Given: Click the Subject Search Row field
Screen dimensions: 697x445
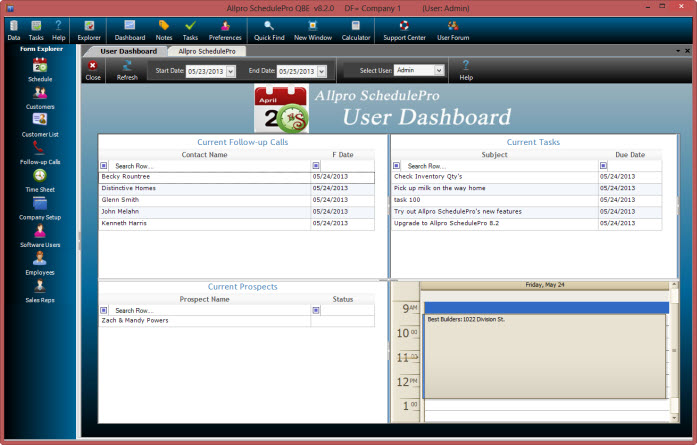Looking at the screenshot, I should 500,166.
